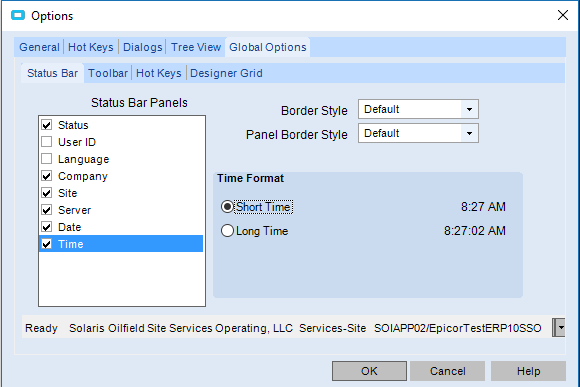The width and height of the screenshot is (580, 387).
Task: Select the Language row label in the list
Action: pos(84,159)
